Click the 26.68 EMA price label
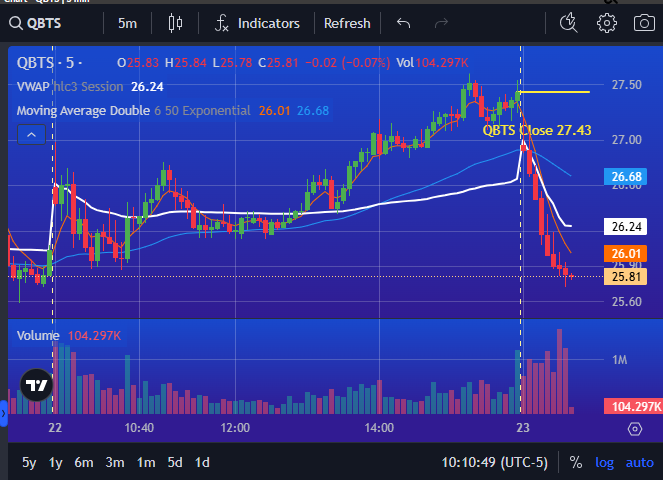The image size is (663, 480). 626,177
